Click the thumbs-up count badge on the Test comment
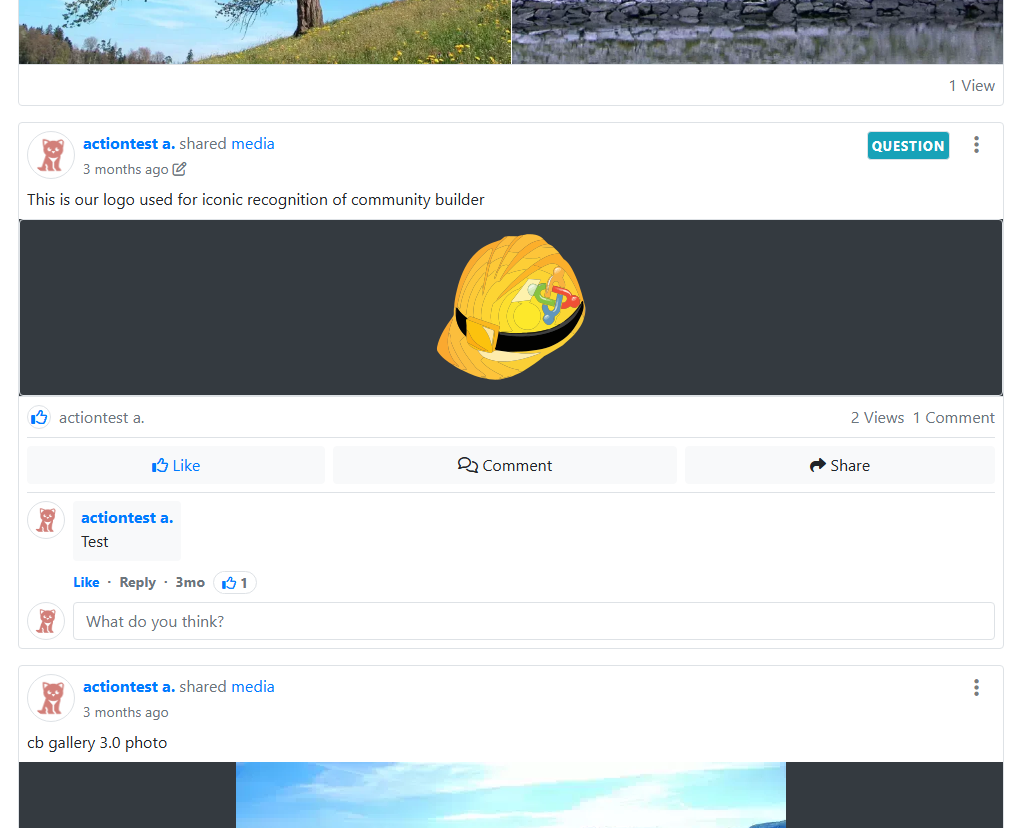 click(x=235, y=583)
